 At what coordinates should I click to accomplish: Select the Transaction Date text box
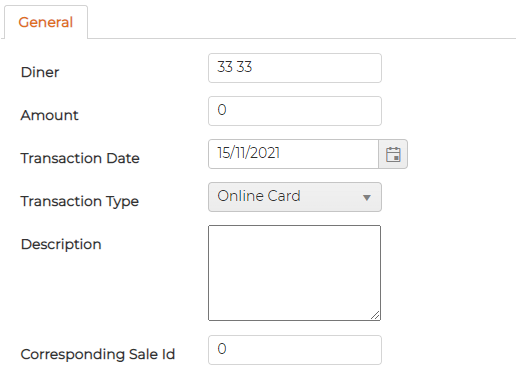pos(293,154)
